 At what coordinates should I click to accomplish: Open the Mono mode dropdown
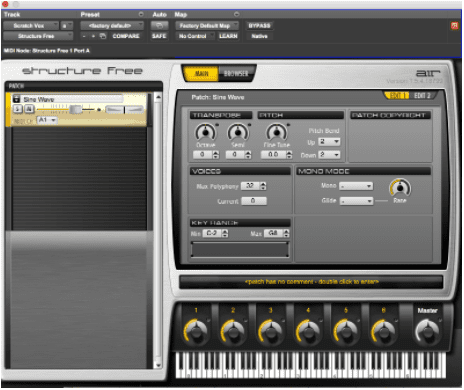pyautogui.click(x=356, y=186)
